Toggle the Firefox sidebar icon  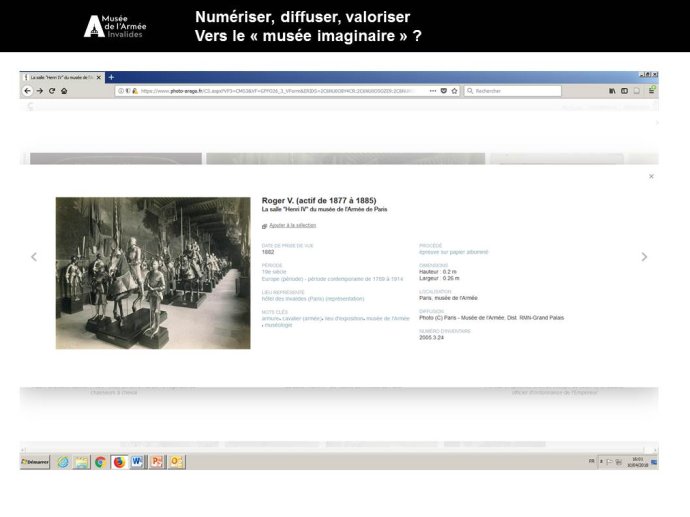[624, 91]
